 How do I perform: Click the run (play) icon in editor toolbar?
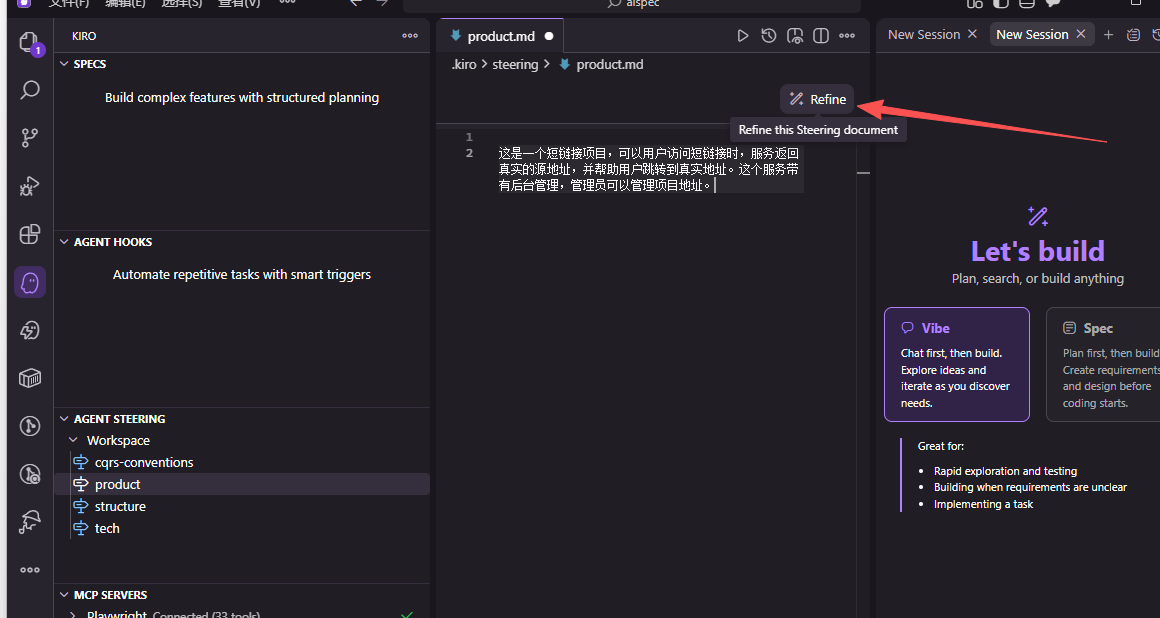[742, 36]
